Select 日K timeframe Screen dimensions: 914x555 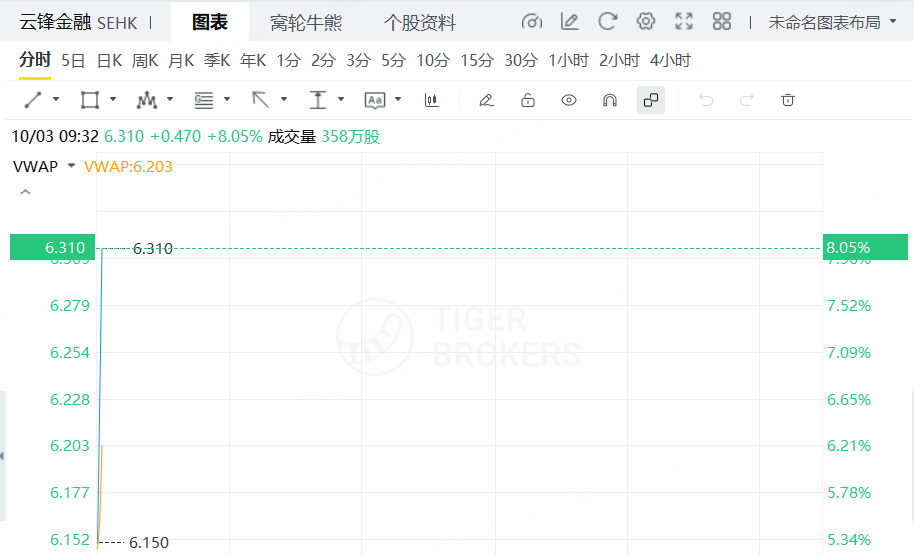click(x=110, y=60)
